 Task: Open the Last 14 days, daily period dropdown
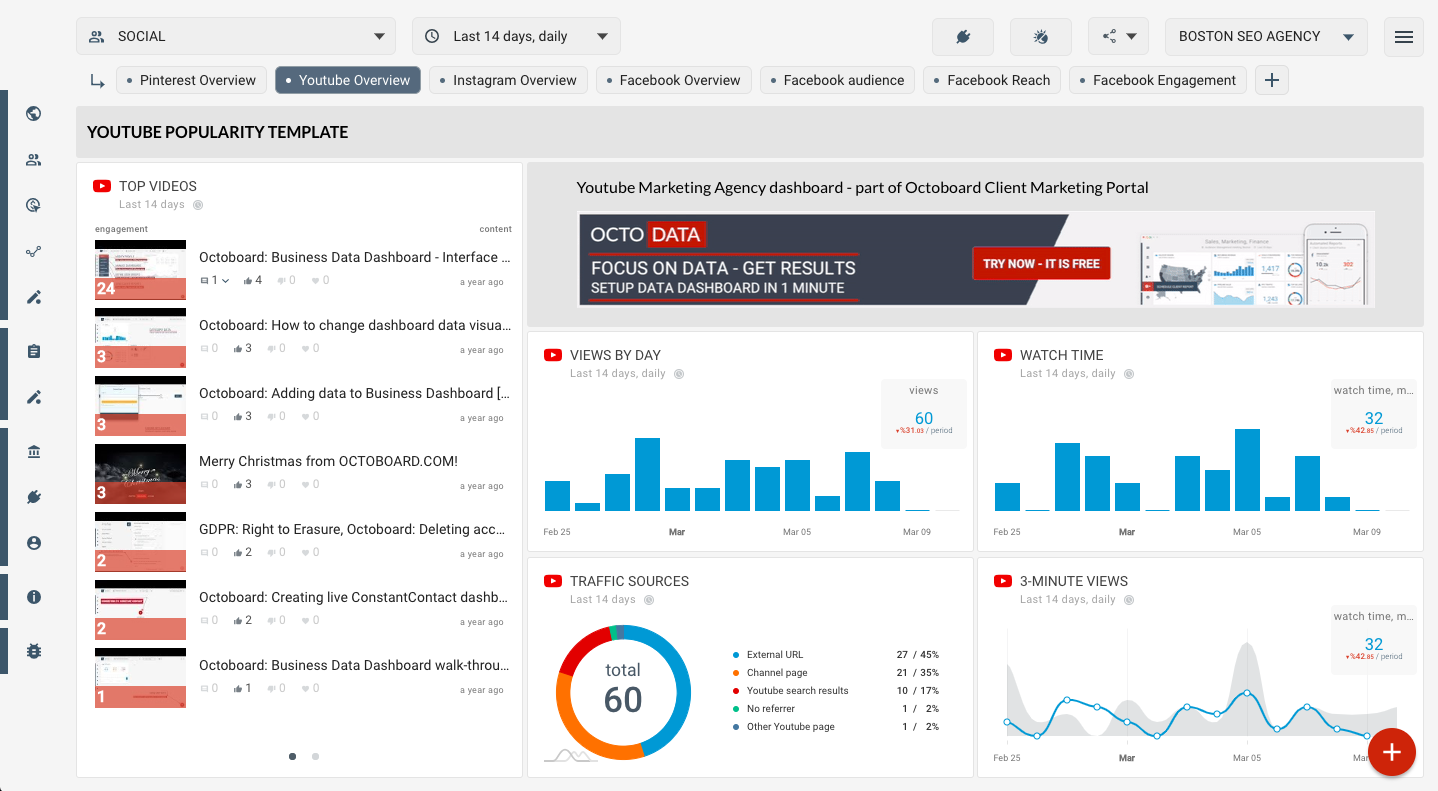pos(516,37)
